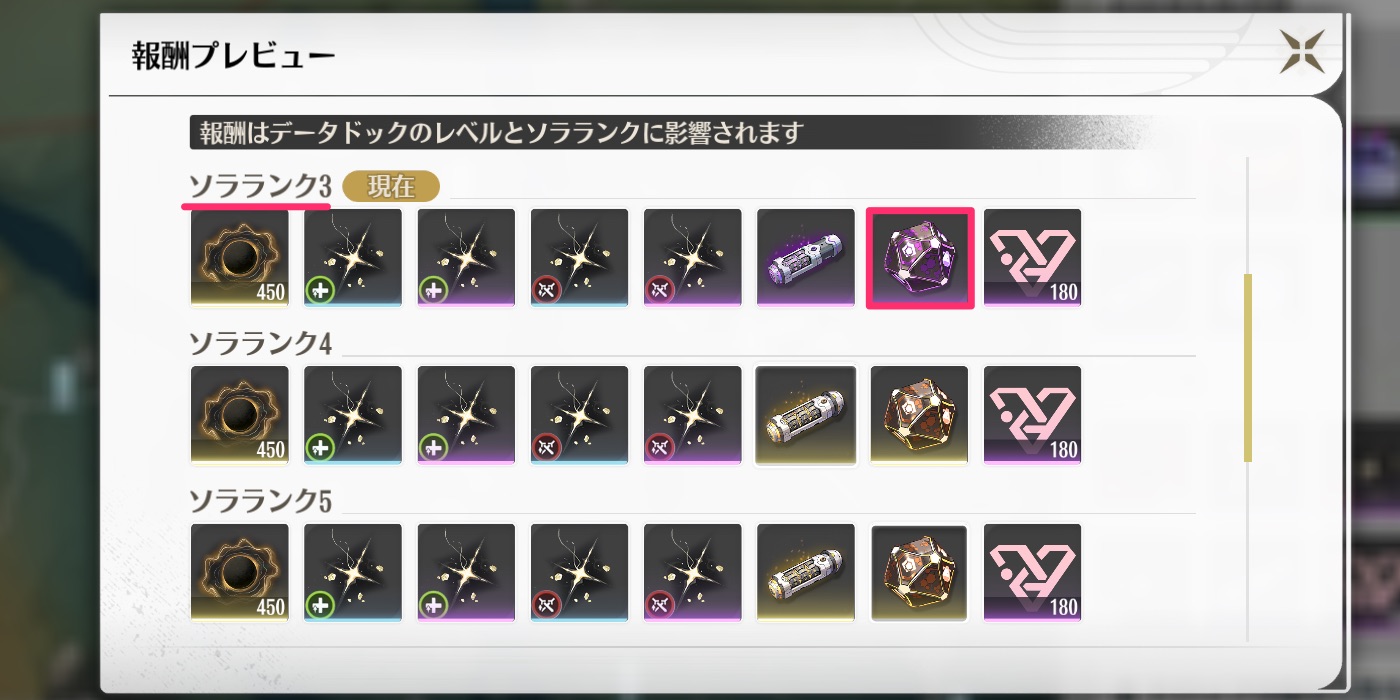Select second red-sword sparkle item in ソラランク5

pos(693,572)
